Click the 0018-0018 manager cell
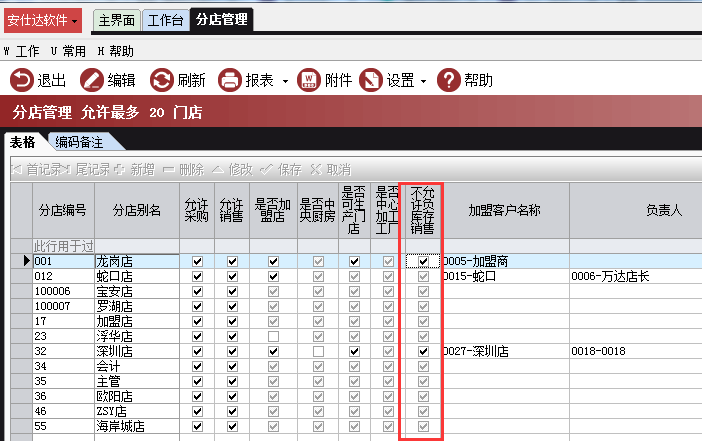 tap(636, 351)
